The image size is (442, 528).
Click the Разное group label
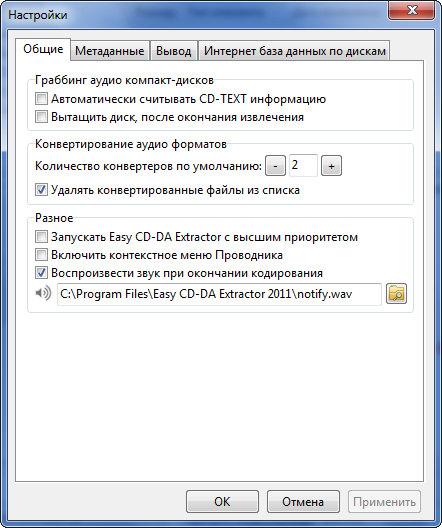[54, 218]
